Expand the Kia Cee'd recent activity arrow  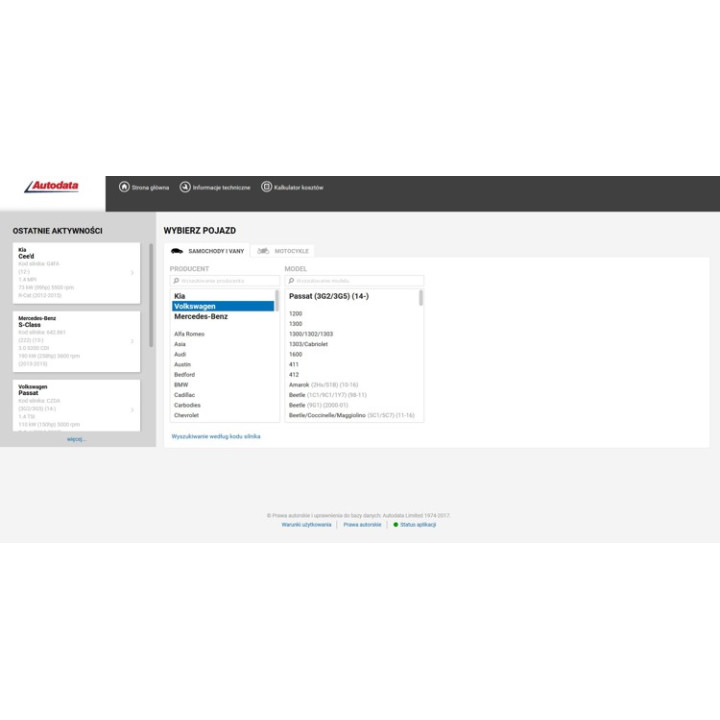pyautogui.click(x=132, y=273)
